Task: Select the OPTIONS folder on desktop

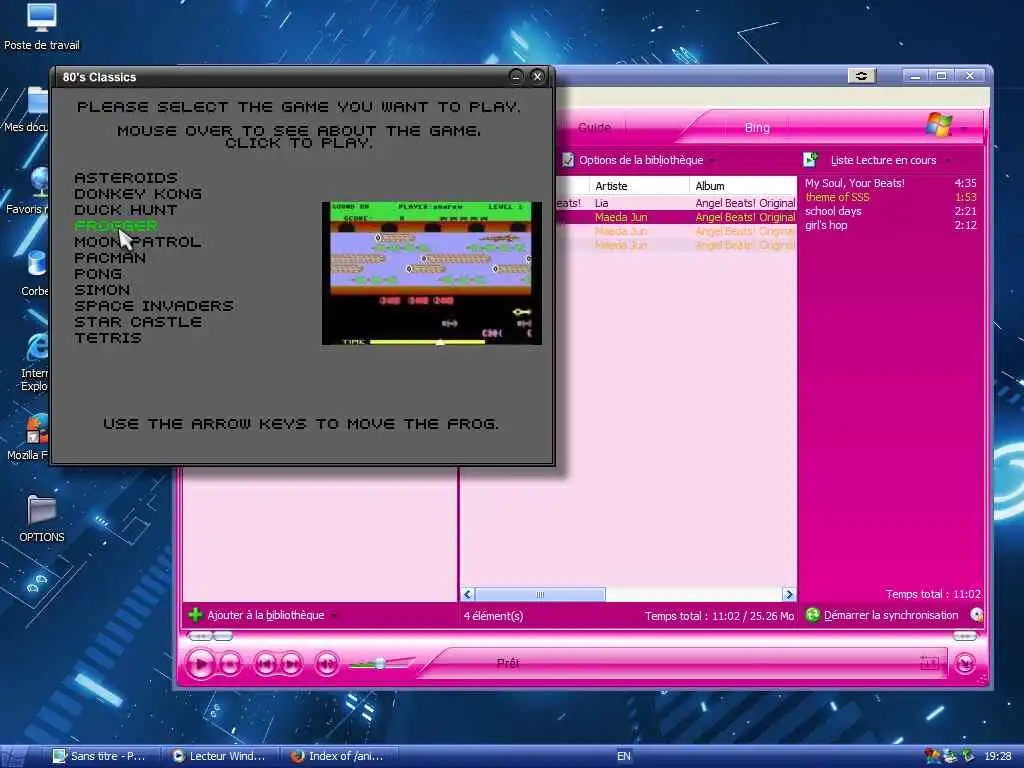Action: pyautogui.click(x=42, y=519)
